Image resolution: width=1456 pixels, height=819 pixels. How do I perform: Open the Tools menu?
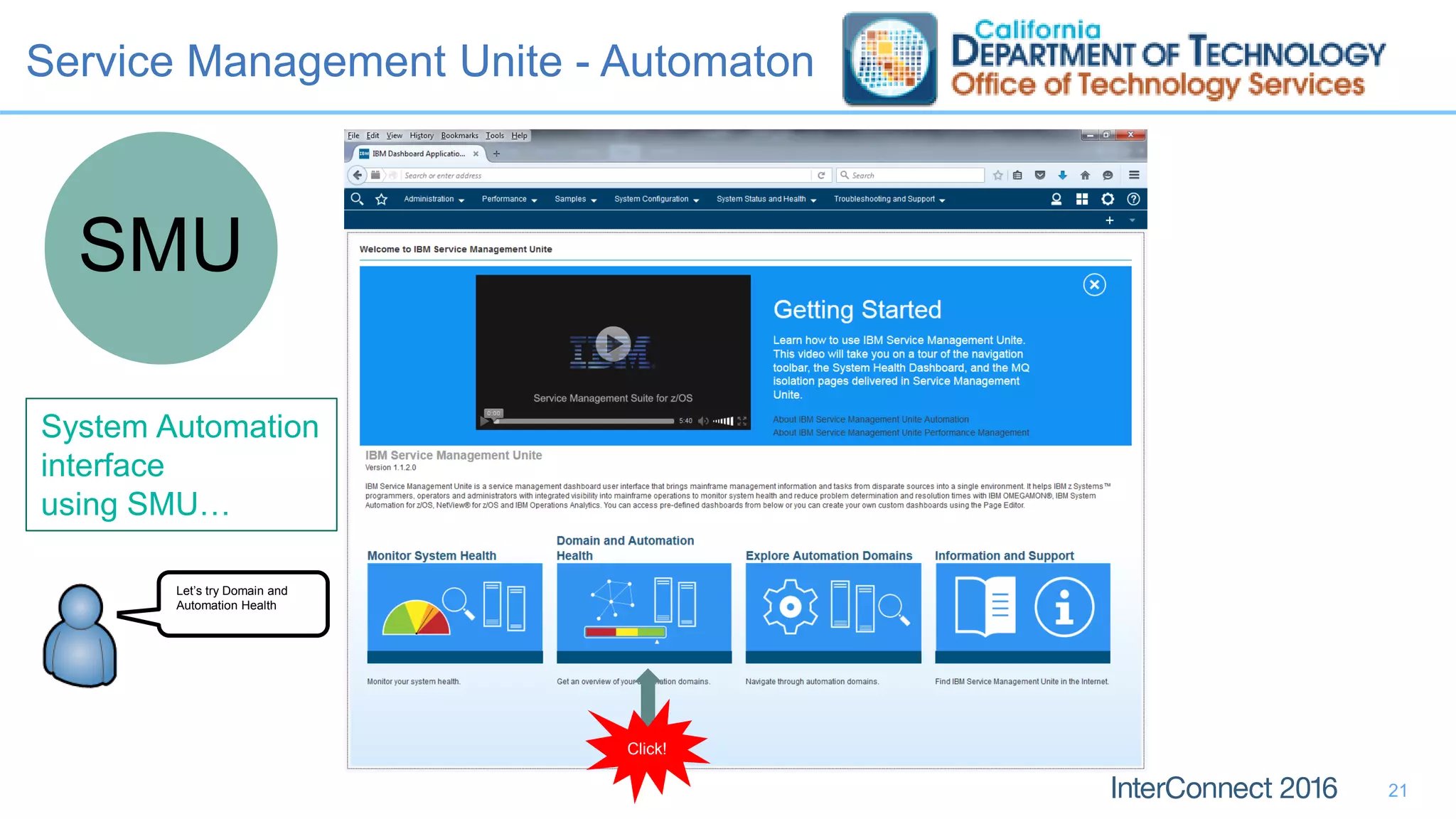[x=495, y=135]
